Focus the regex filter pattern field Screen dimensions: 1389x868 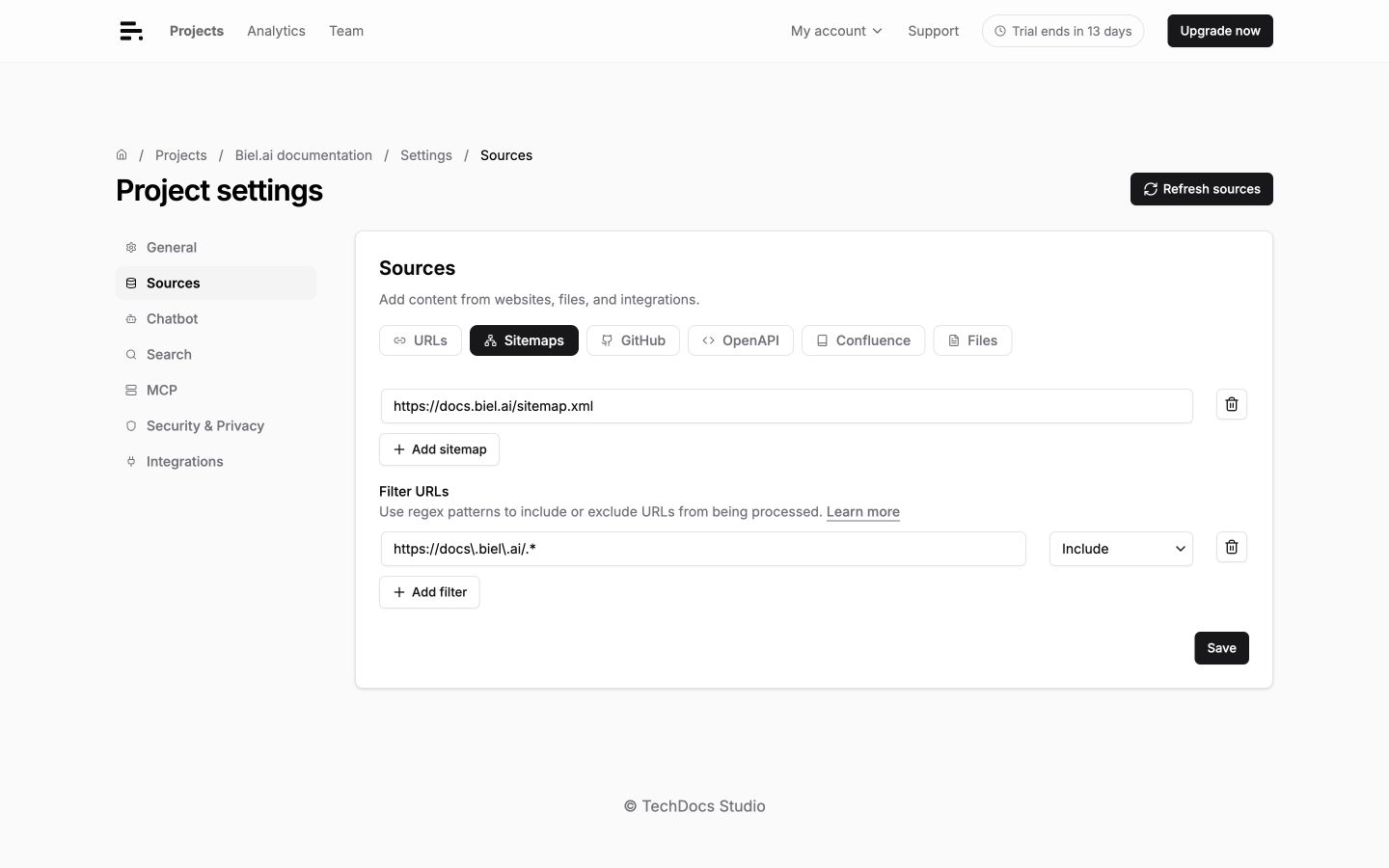point(703,549)
